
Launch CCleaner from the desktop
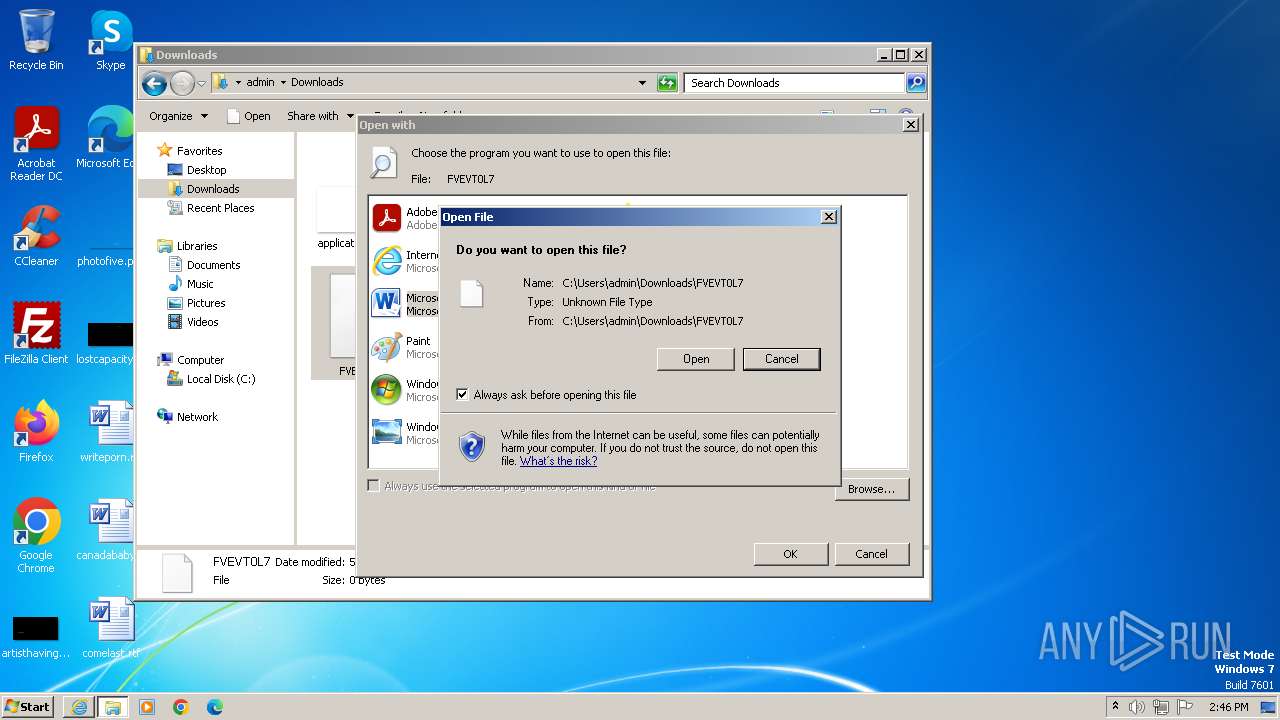[x=36, y=236]
